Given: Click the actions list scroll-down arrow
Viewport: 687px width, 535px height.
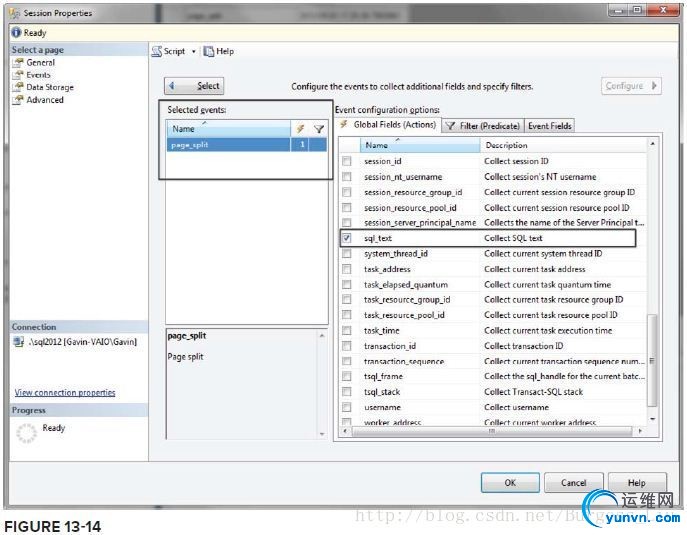Looking at the screenshot, I should 652,419.
